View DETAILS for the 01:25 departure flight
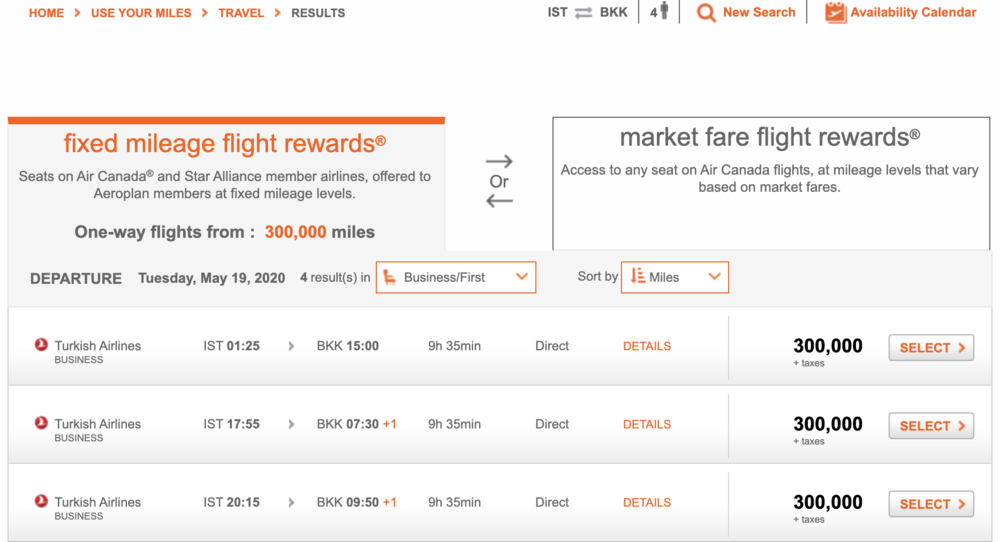Image resolution: width=1000 pixels, height=542 pixels. pyautogui.click(x=647, y=346)
